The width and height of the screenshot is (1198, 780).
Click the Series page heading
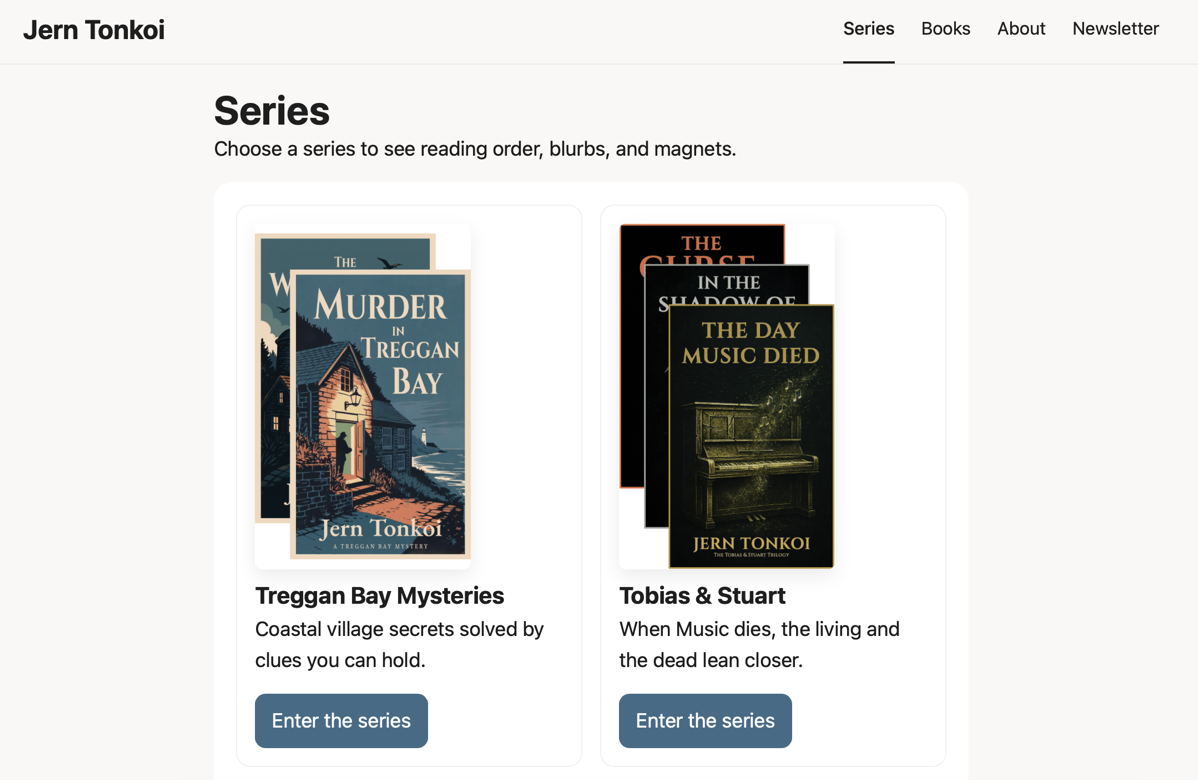click(x=271, y=110)
